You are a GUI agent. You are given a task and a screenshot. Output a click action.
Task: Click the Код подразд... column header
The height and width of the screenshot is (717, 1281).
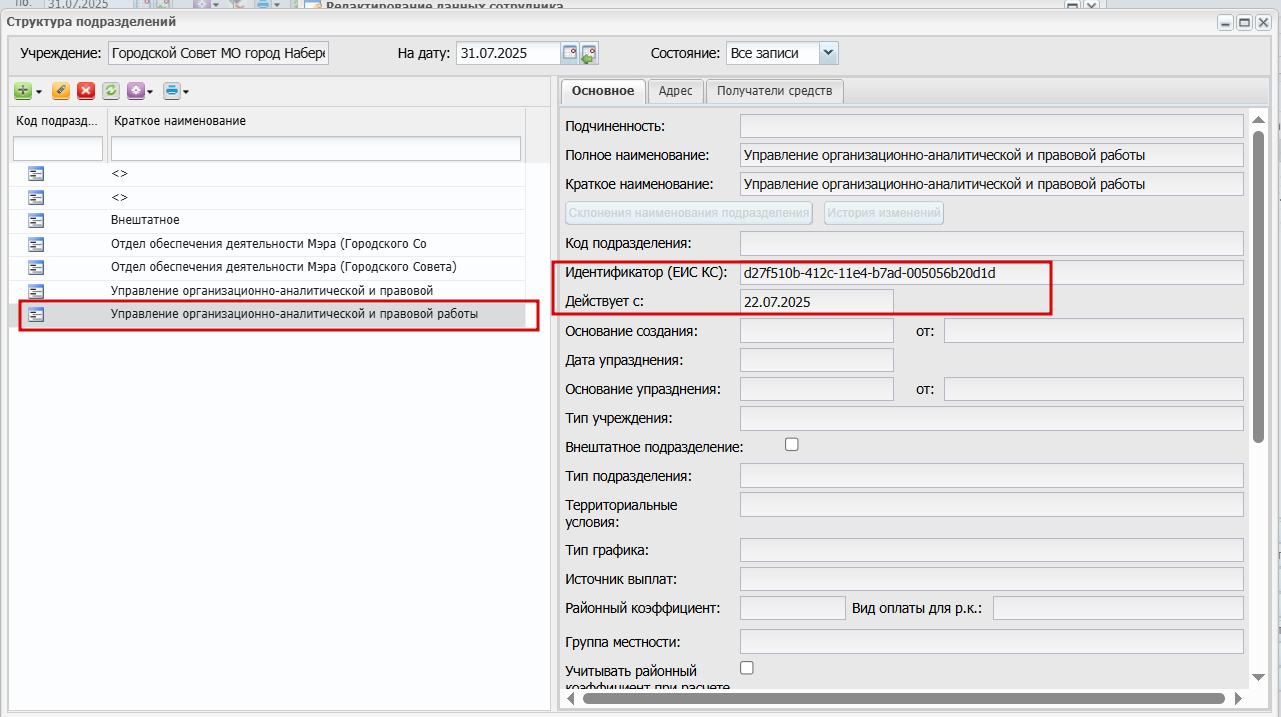click(57, 121)
